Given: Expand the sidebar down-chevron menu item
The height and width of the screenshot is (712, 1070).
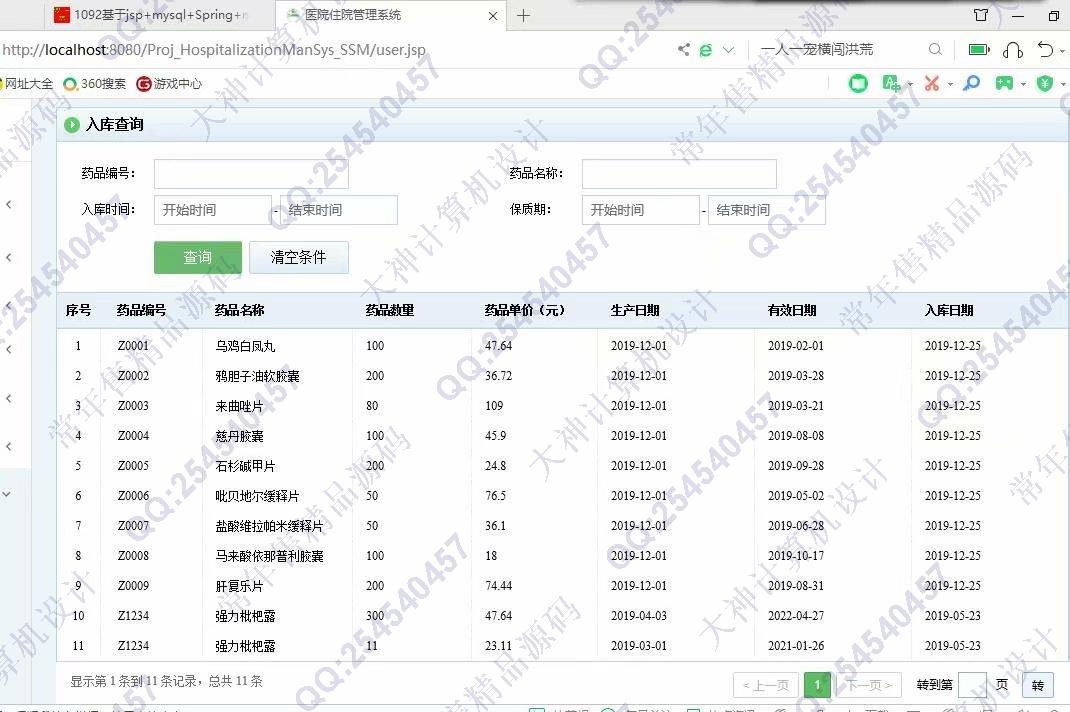Looking at the screenshot, I should pos(8,494).
